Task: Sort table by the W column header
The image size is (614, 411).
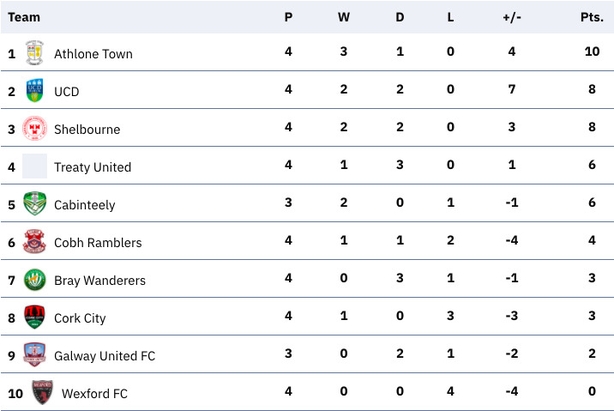Action: click(343, 17)
